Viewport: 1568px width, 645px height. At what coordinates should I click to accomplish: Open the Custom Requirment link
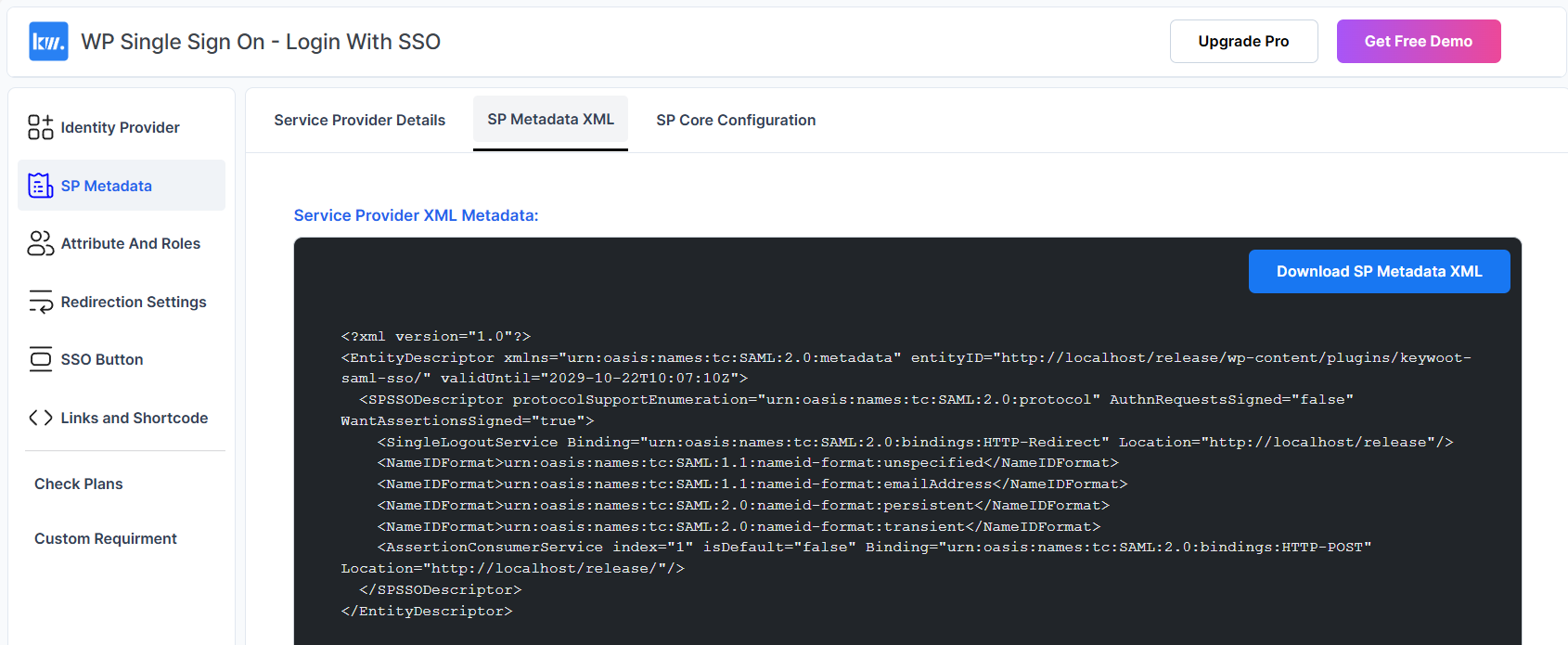106,538
